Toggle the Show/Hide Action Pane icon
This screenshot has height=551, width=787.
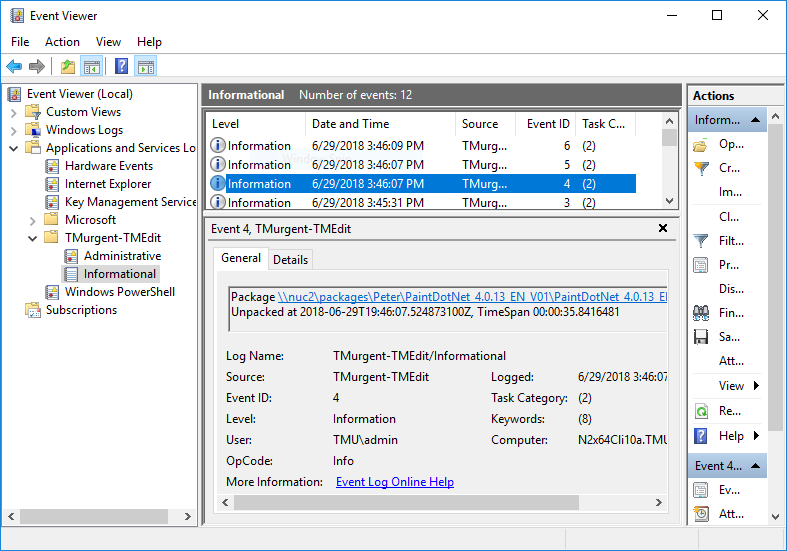pos(146,66)
